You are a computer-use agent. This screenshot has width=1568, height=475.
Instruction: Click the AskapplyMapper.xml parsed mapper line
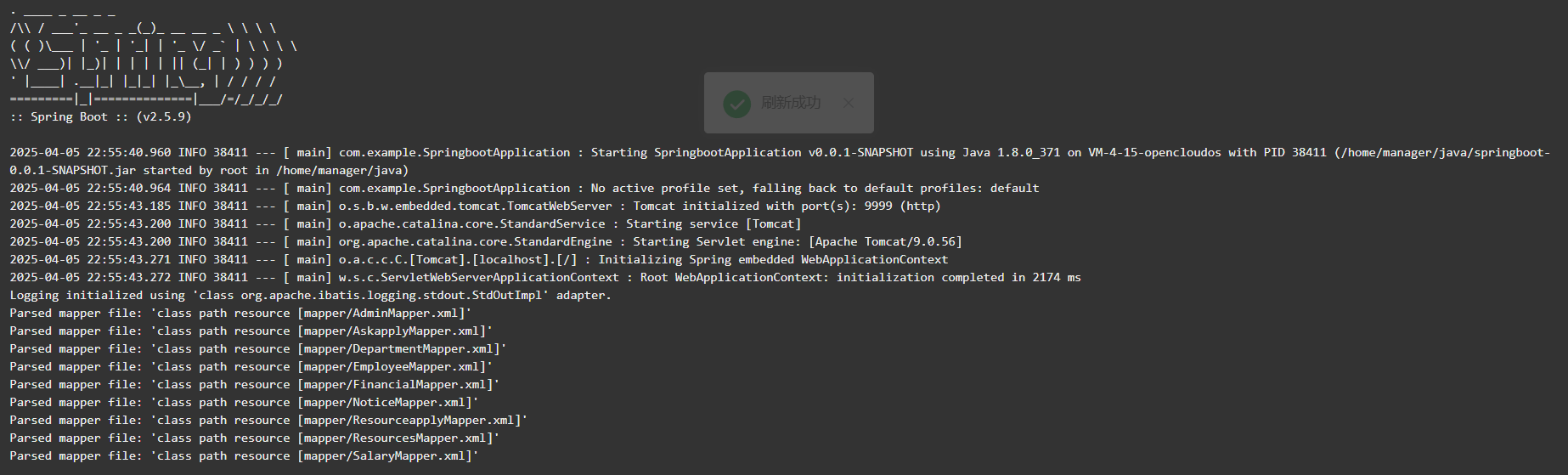point(251,331)
